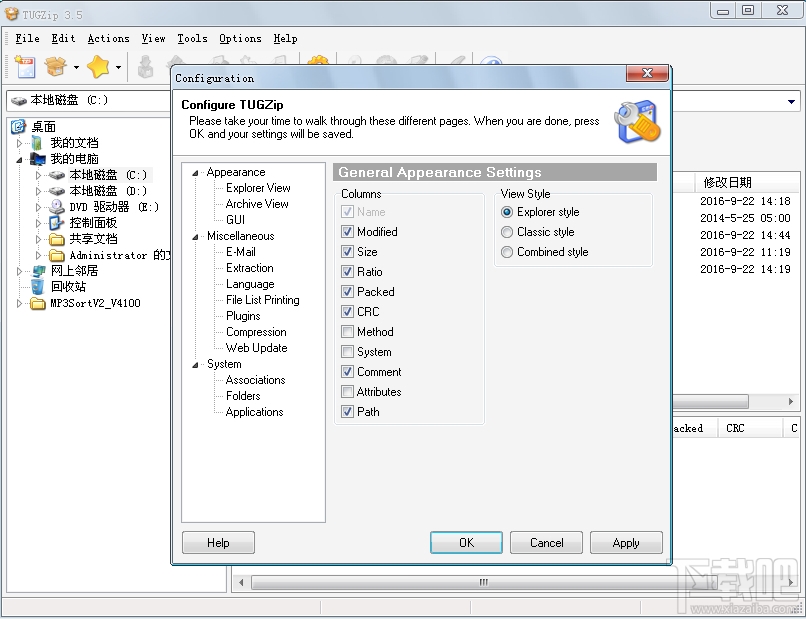
Task: Toggle the Ratio column checkbox
Action: click(x=347, y=272)
